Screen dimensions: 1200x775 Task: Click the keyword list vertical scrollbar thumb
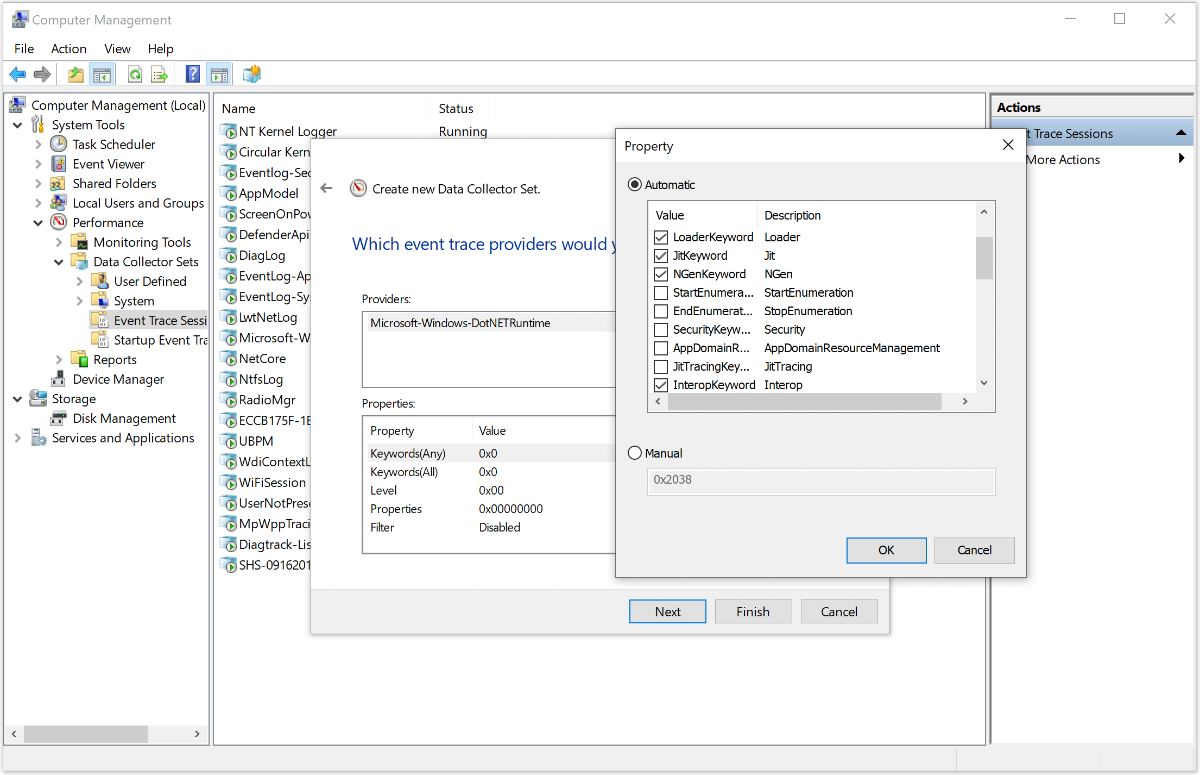(984, 258)
